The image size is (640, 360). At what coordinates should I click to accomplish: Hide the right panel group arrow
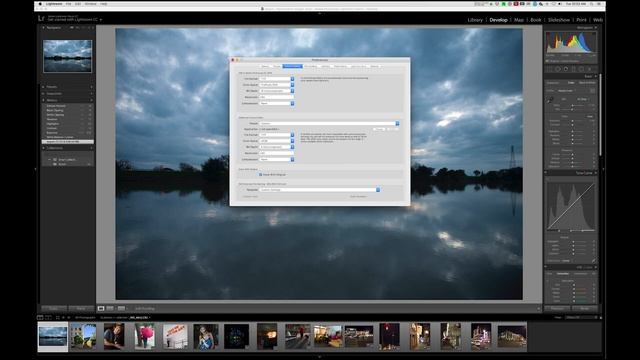(x=603, y=169)
